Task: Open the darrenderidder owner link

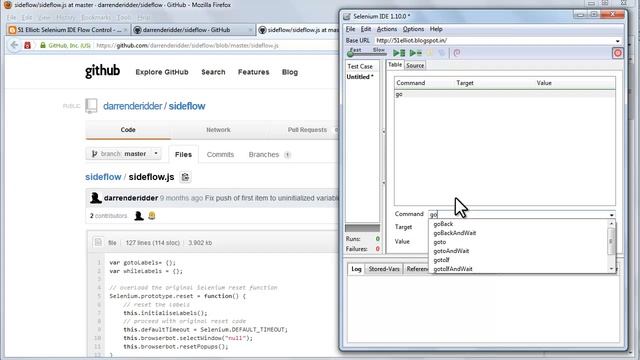Action: click(133, 106)
